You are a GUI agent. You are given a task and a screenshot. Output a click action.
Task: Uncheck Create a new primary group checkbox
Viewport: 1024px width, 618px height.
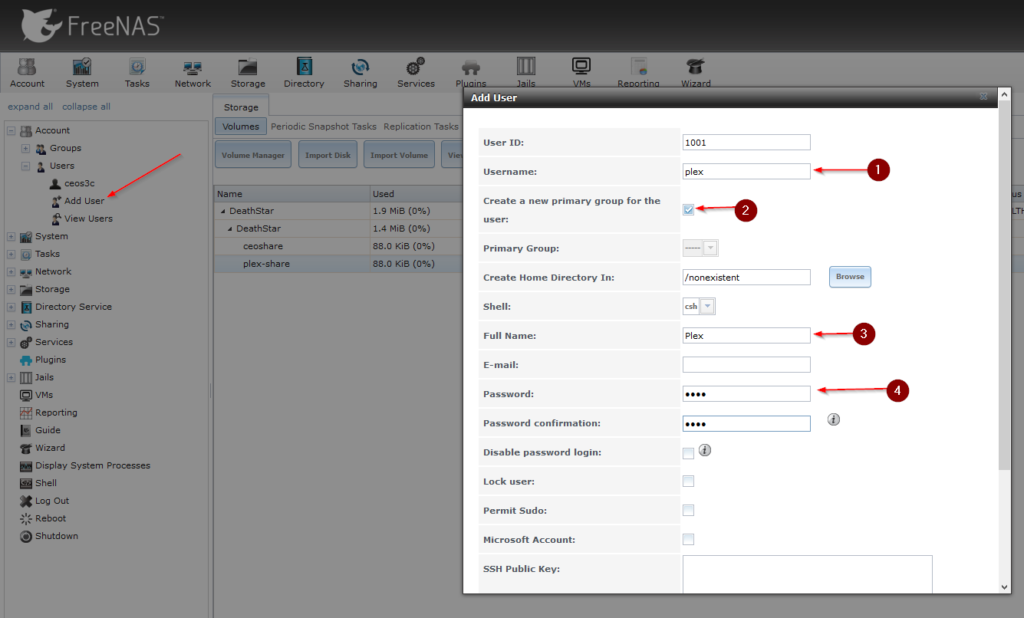pyautogui.click(x=688, y=210)
